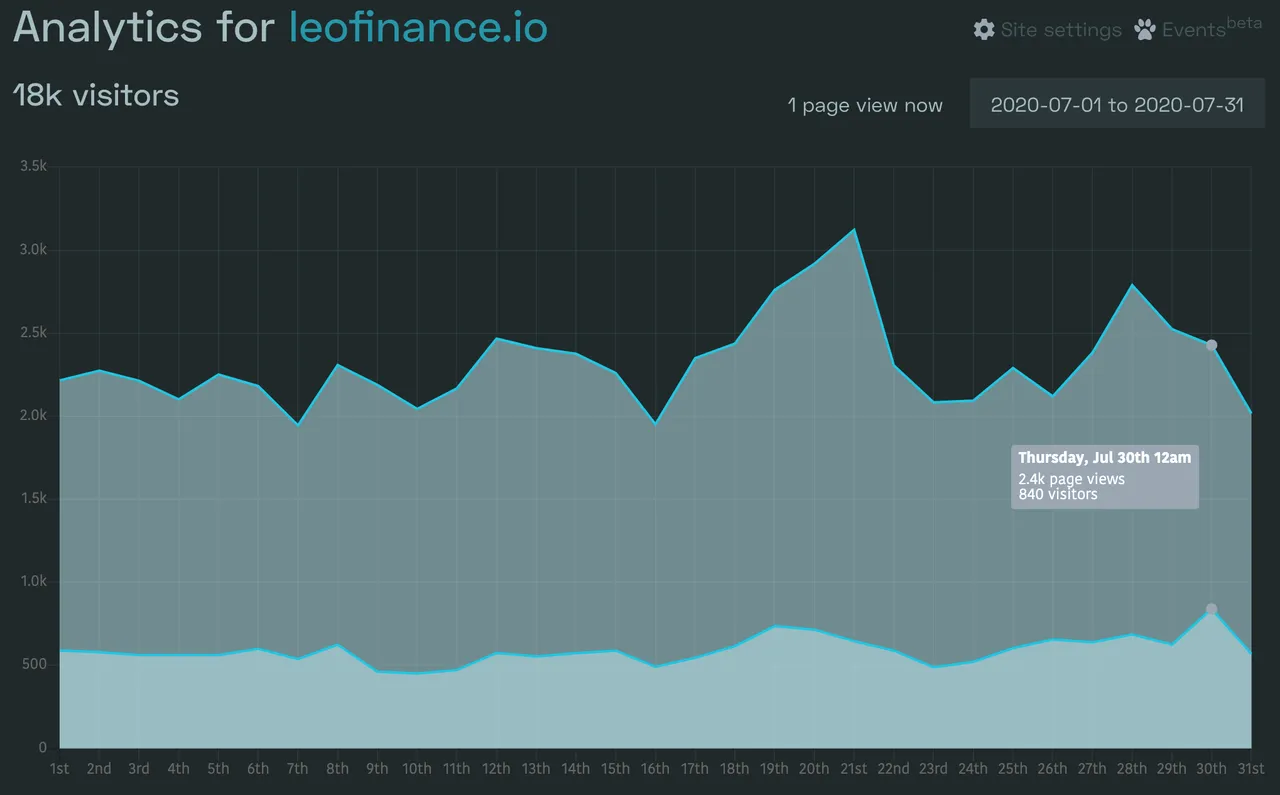The width and height of the screenshot is (1280, 795).
Task: Click the 12th x-axis label
Action: click(x=496, y=768)
